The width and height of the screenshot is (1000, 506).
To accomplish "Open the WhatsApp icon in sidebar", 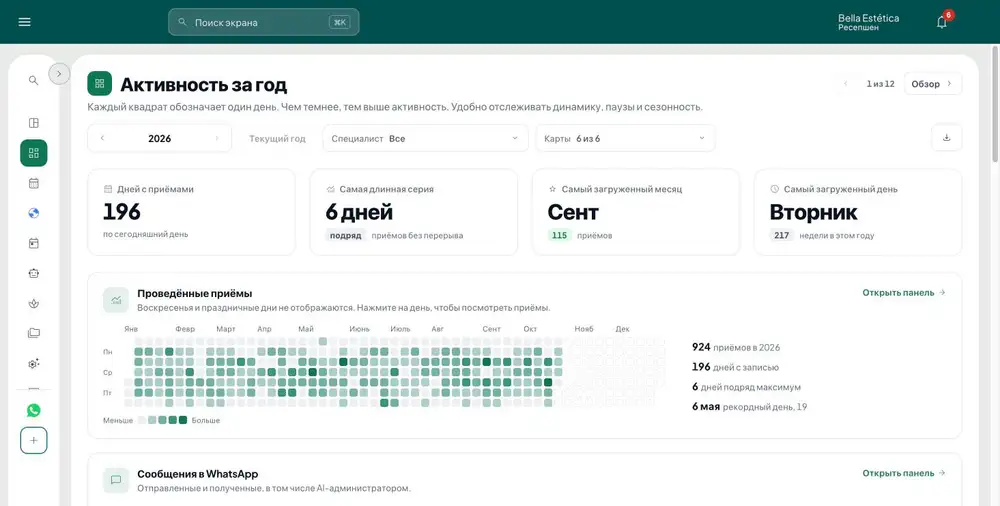I will [34, 410].
